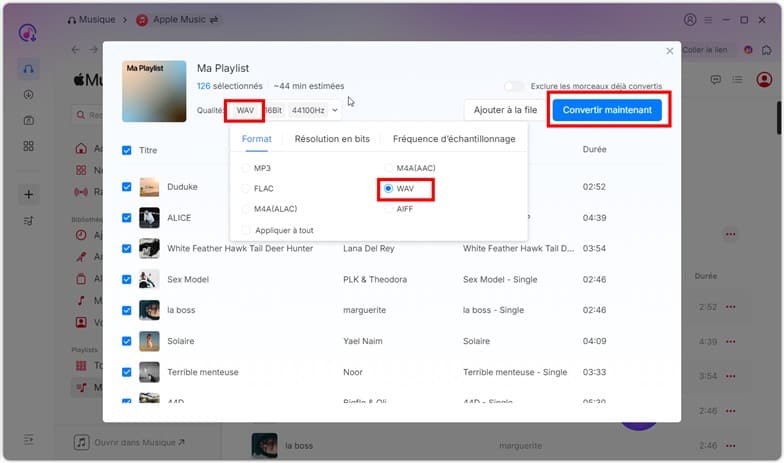Screen dimensions: 784x463
Task: Uncheck the Duduke track checkbox
Action: 126,187
